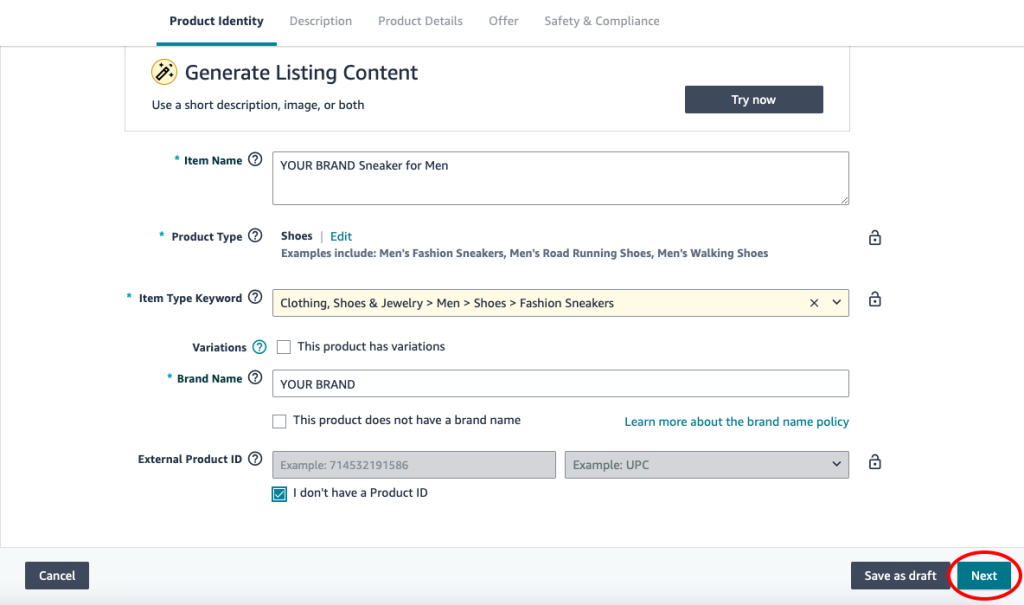1024x605 pixels.
Task: Open the External Product ID type dropdown
Action: tap(706, 465)
